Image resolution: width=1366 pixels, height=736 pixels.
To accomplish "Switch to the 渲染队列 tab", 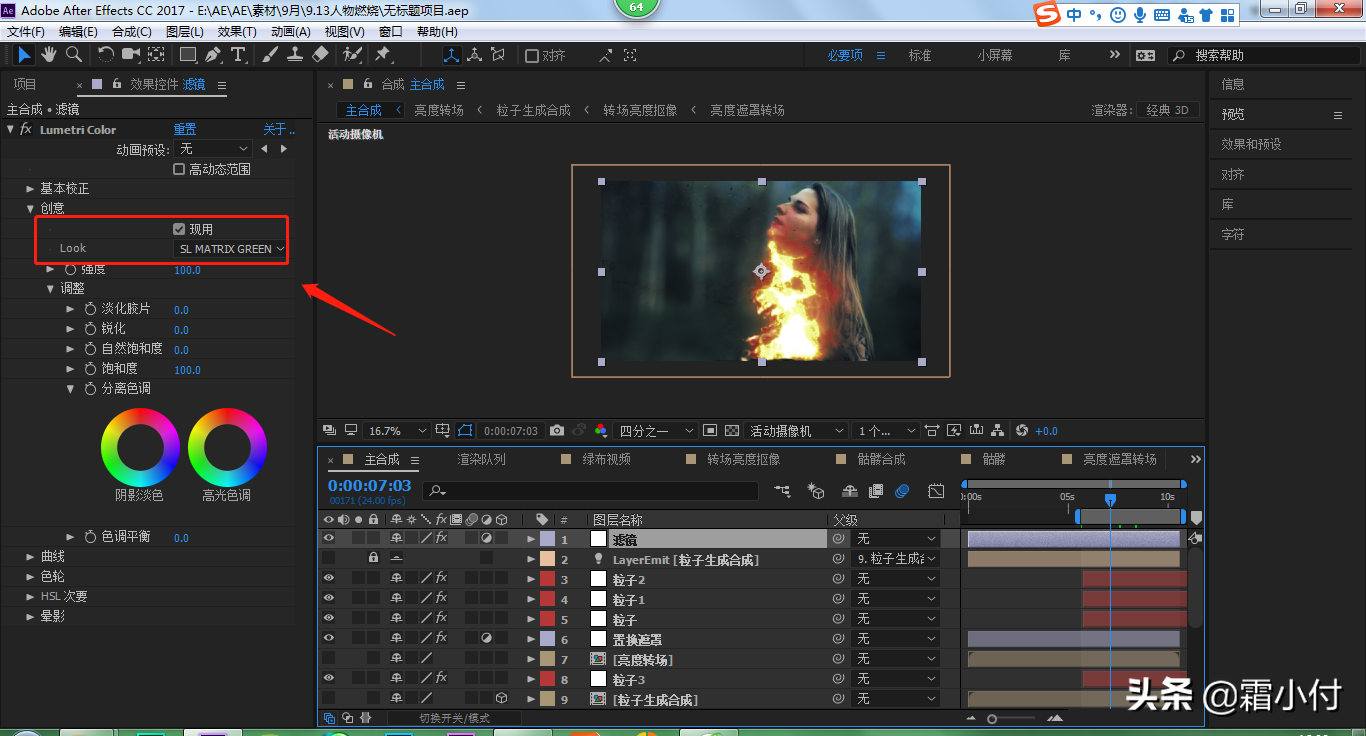I will click(482, 460).
